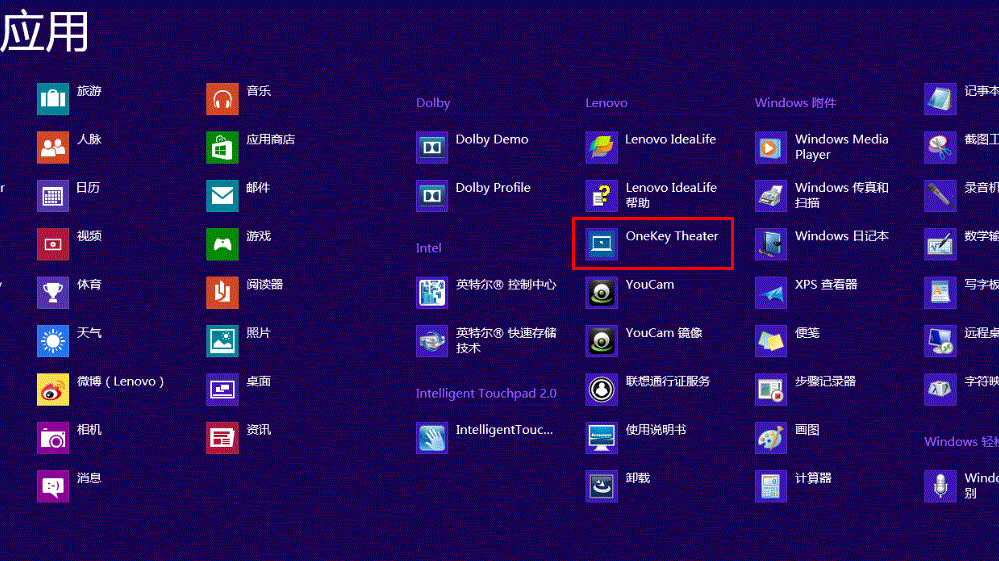Launch the YouCam 镜像 icon
Viewport: 999px width, 561px height.
tap(601, 341)
